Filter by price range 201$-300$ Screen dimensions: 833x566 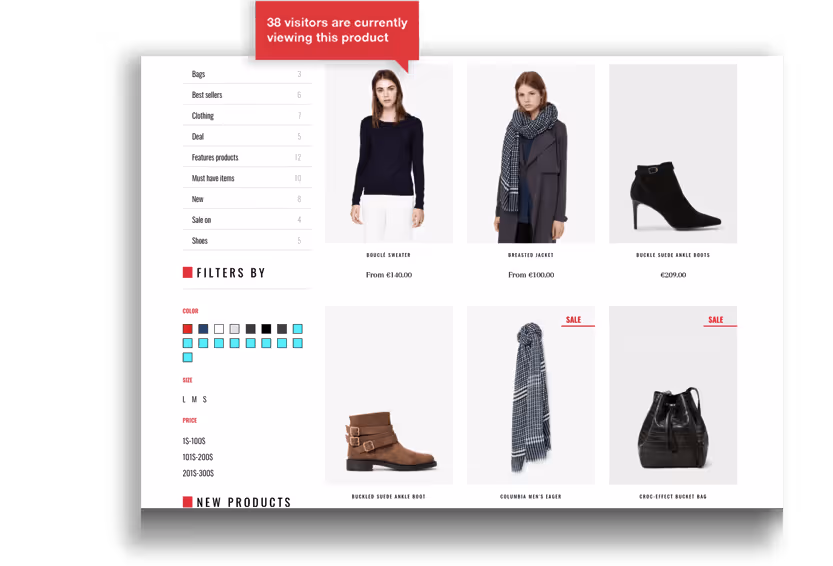(x=198, y=473)
